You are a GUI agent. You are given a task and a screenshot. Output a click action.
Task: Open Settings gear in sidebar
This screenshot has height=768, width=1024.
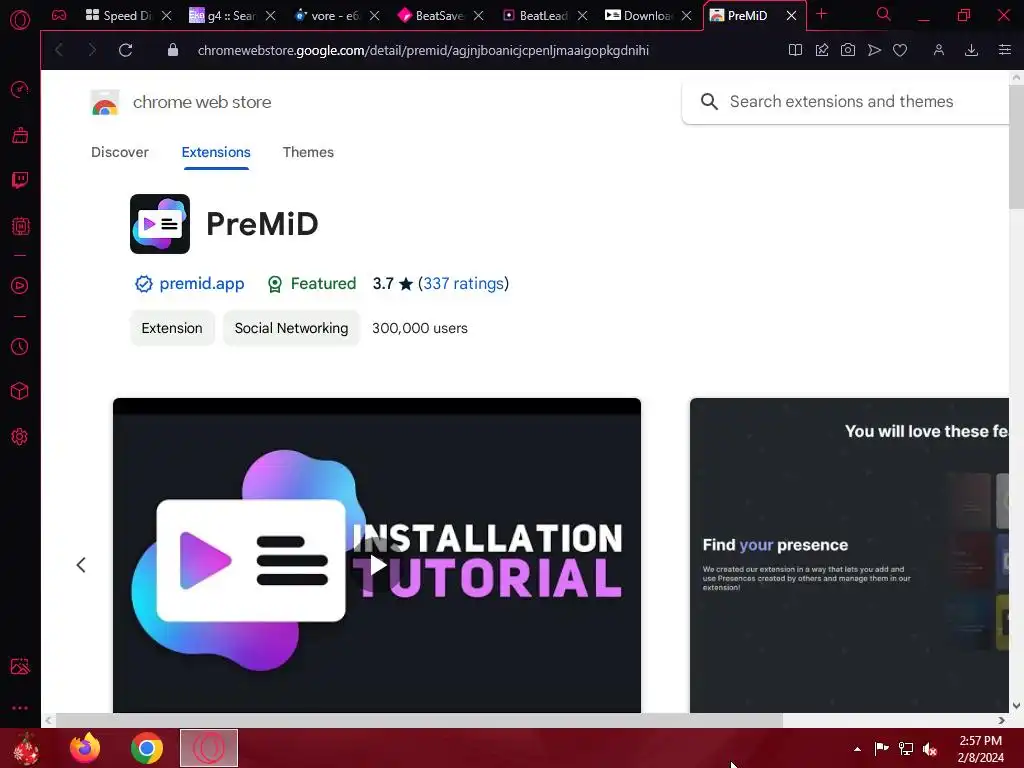[x=20, y=437]
